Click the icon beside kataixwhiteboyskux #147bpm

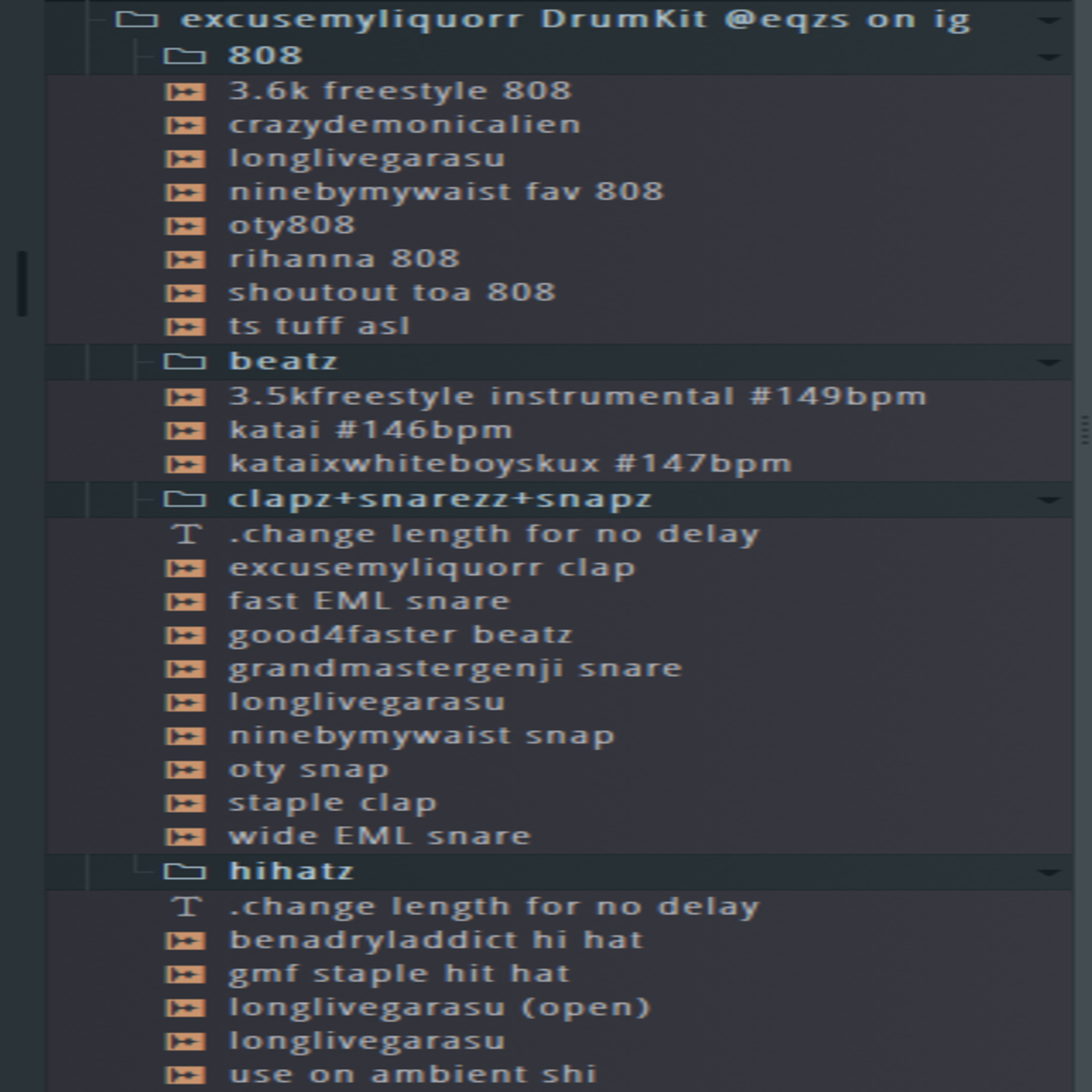185,465
